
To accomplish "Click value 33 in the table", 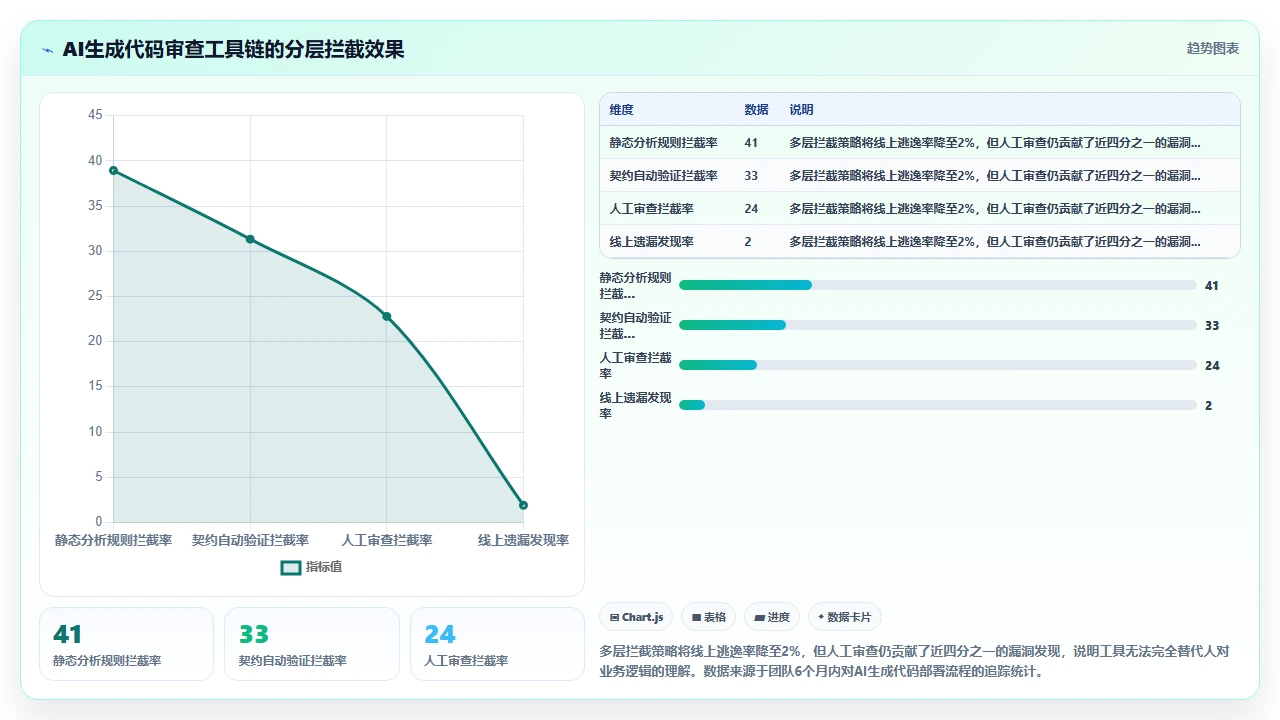I will 752,176.
